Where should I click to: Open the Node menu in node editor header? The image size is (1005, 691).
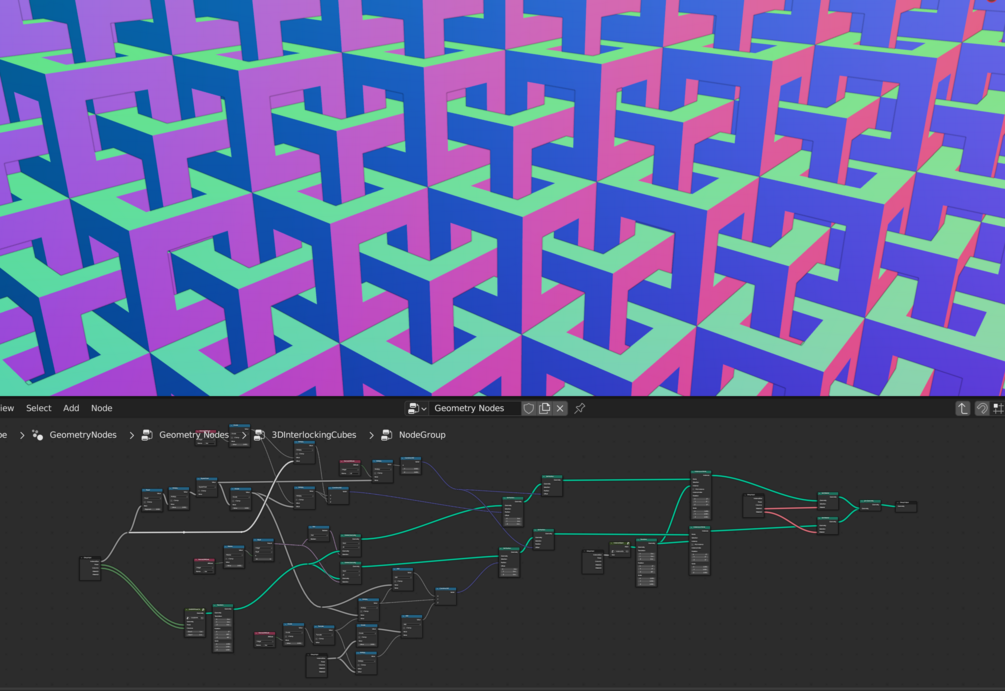click(101, 408)
